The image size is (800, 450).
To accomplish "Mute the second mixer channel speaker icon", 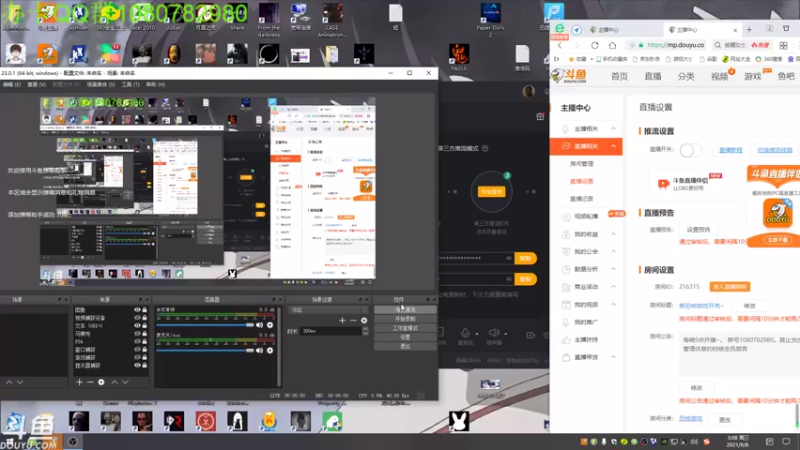I will [x=260, y=351].
